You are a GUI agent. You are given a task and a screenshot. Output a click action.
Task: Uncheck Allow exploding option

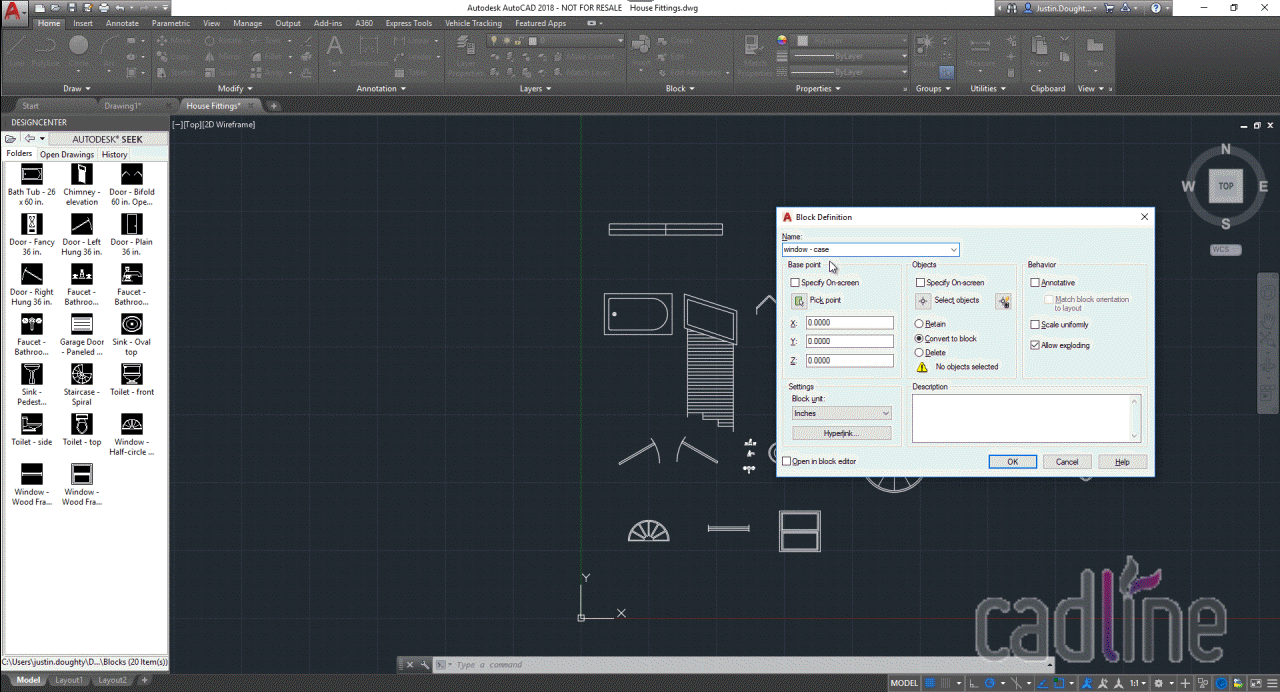(x=1035, y=345)
